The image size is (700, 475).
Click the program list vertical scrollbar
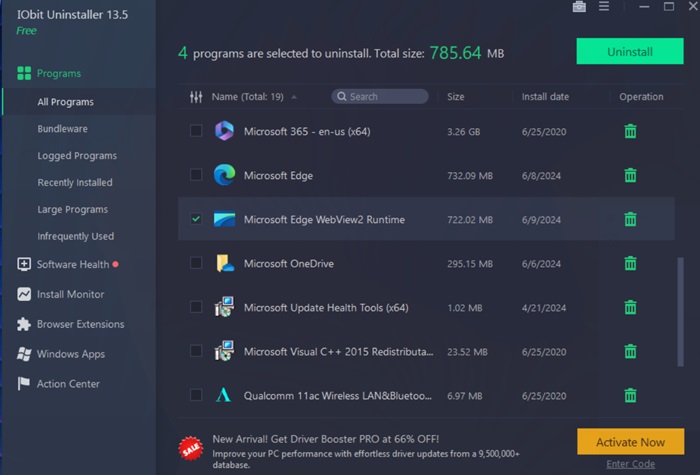coord(680,312)
